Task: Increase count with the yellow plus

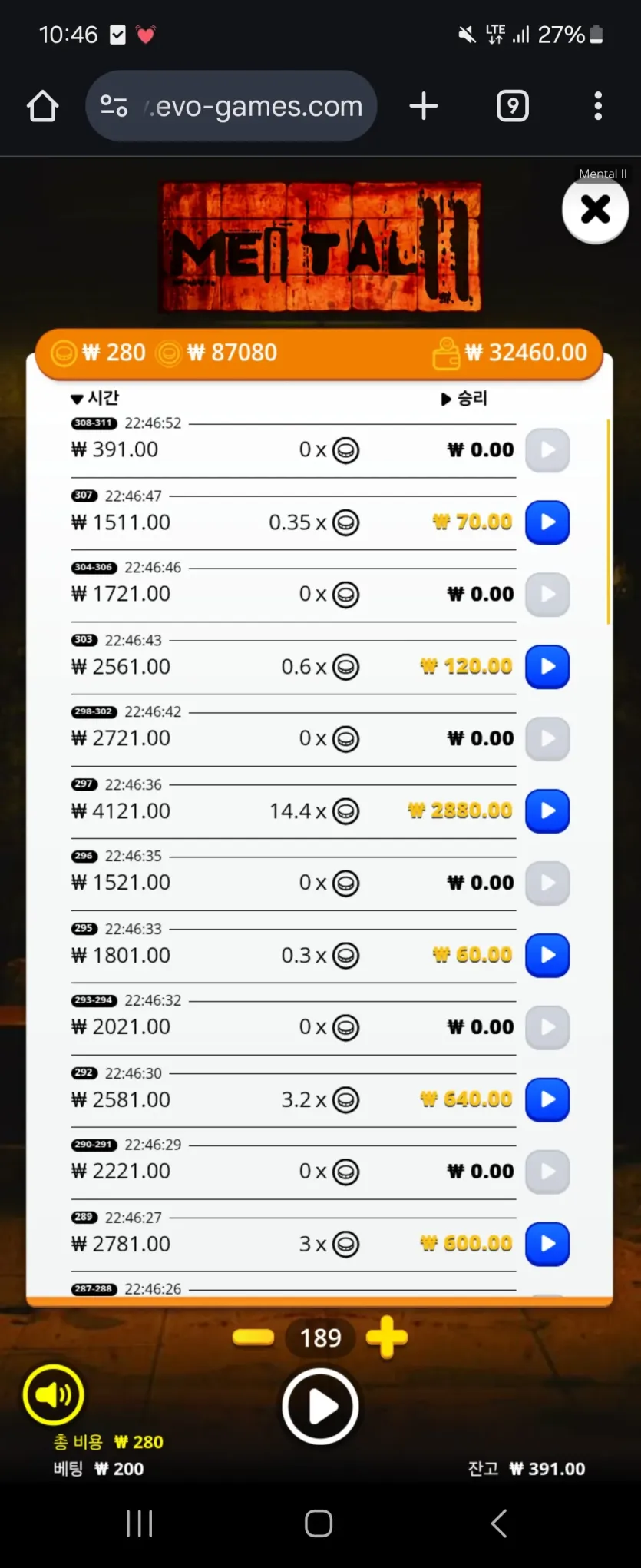Action: click(387, 1338)
